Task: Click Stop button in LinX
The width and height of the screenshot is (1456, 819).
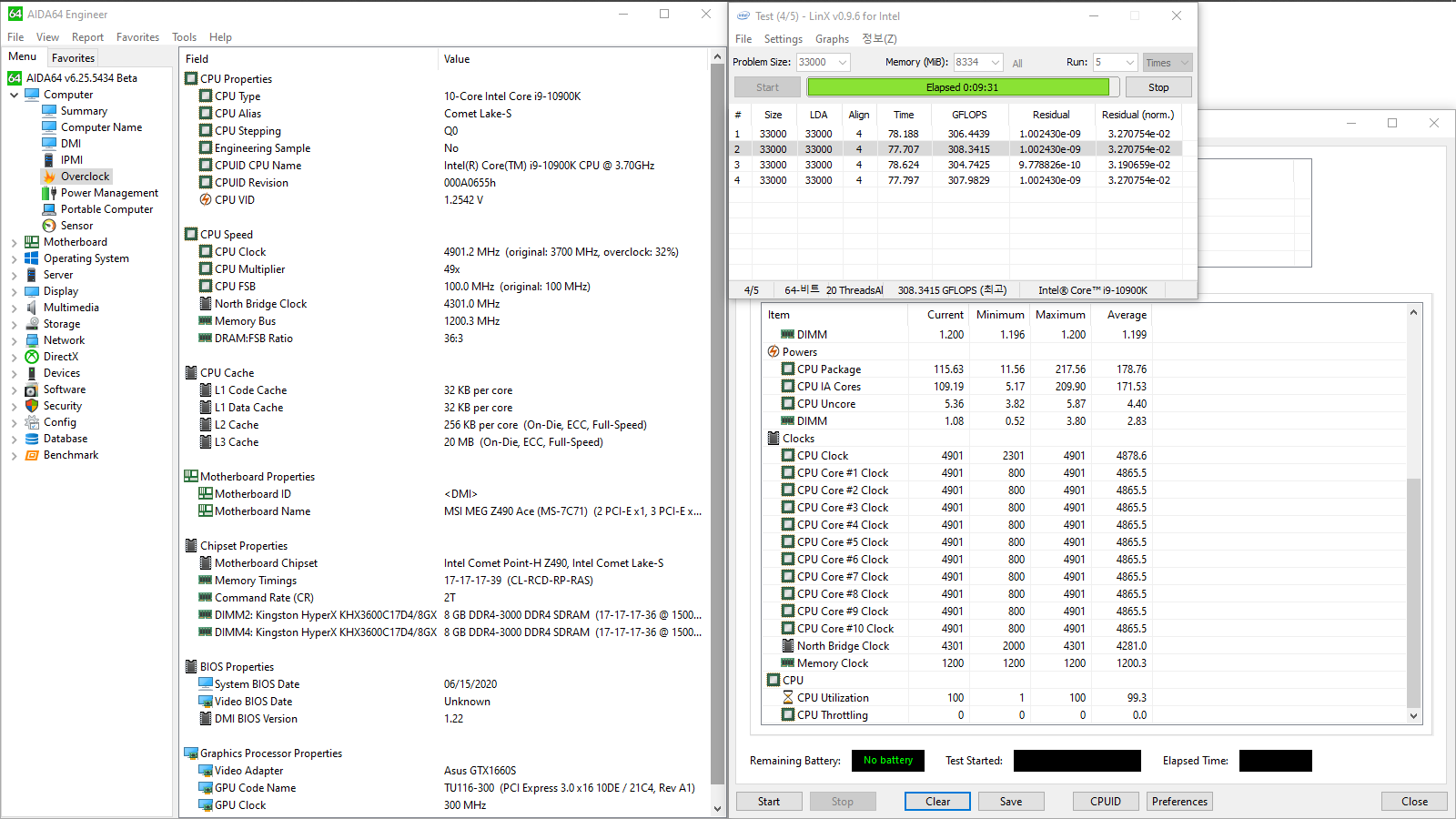Action: click(1158, 87)
